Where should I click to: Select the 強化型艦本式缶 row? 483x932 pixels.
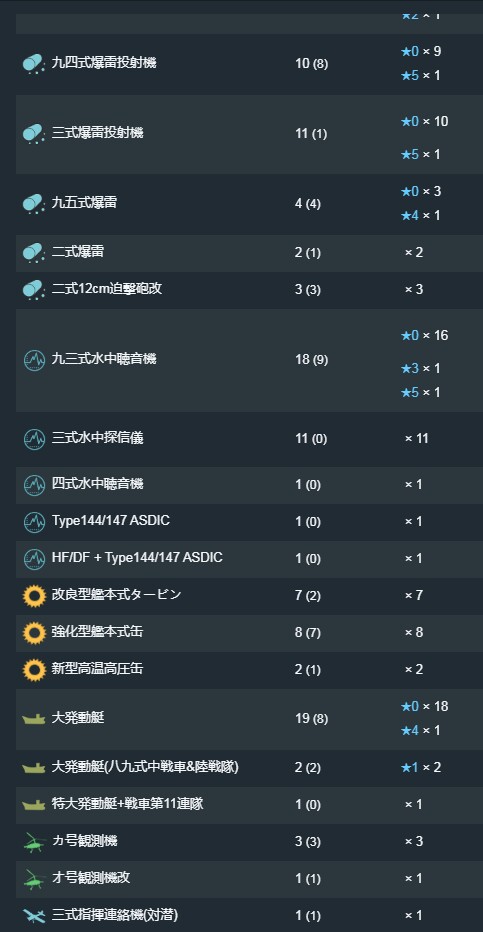[250, 633]
